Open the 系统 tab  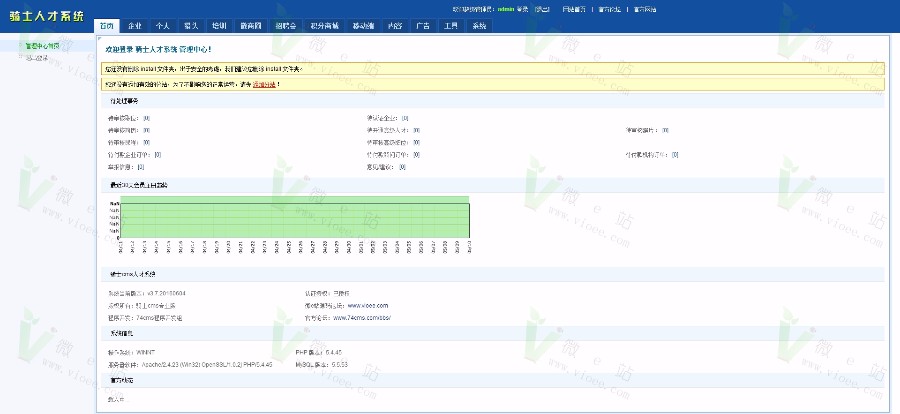[479, 26]
